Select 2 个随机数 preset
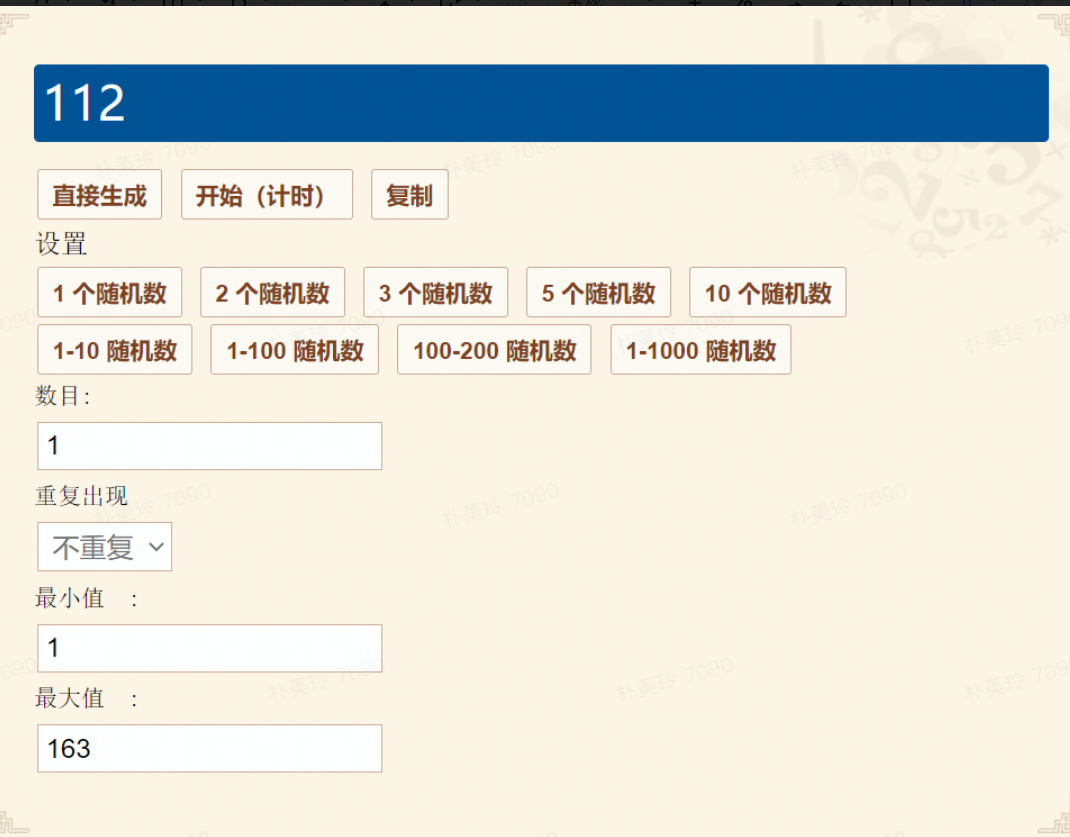The height and width of the screenshot is (837, 1070). [x=273, y=293]
